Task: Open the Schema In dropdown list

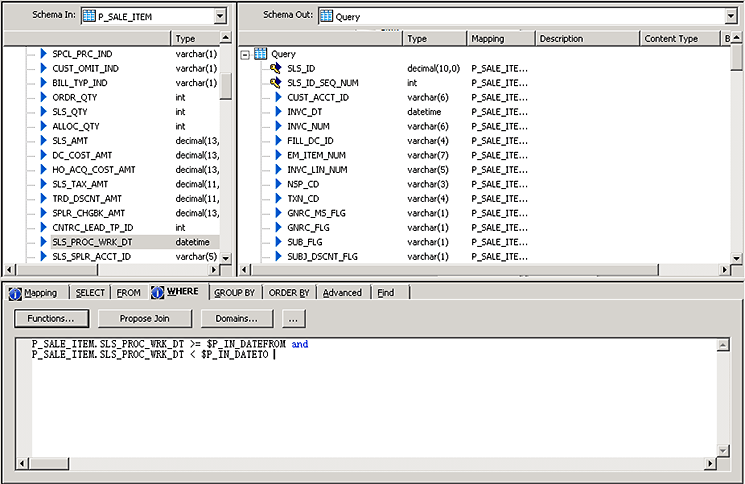Action: pos(220,17)
